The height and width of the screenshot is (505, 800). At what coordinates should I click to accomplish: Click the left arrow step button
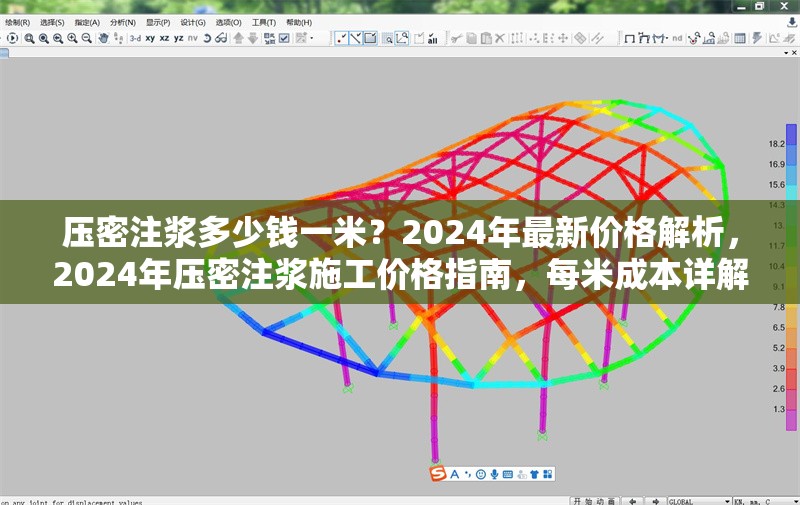click(x=633, y=501)
